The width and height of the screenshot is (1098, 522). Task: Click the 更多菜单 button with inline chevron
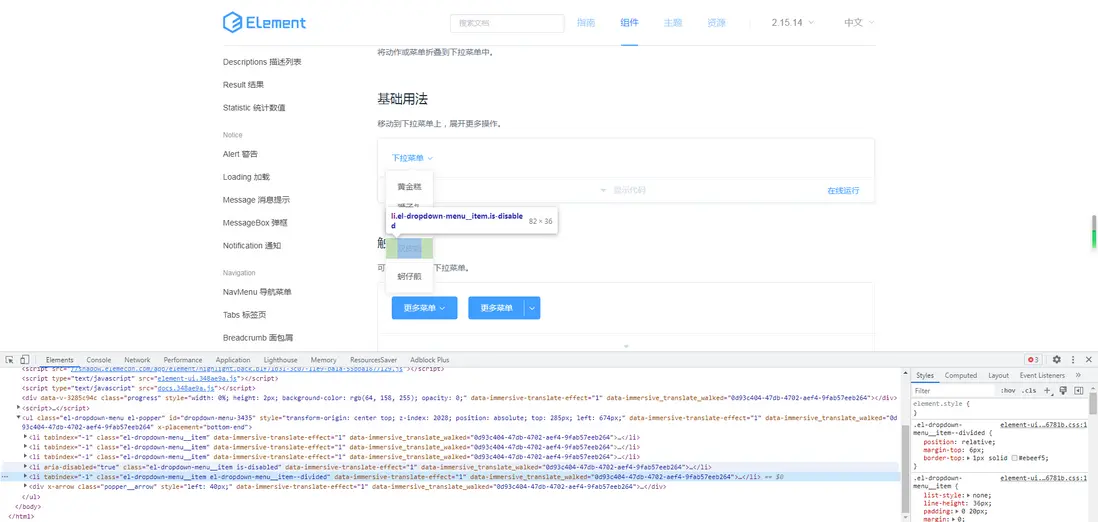point(424,308)
